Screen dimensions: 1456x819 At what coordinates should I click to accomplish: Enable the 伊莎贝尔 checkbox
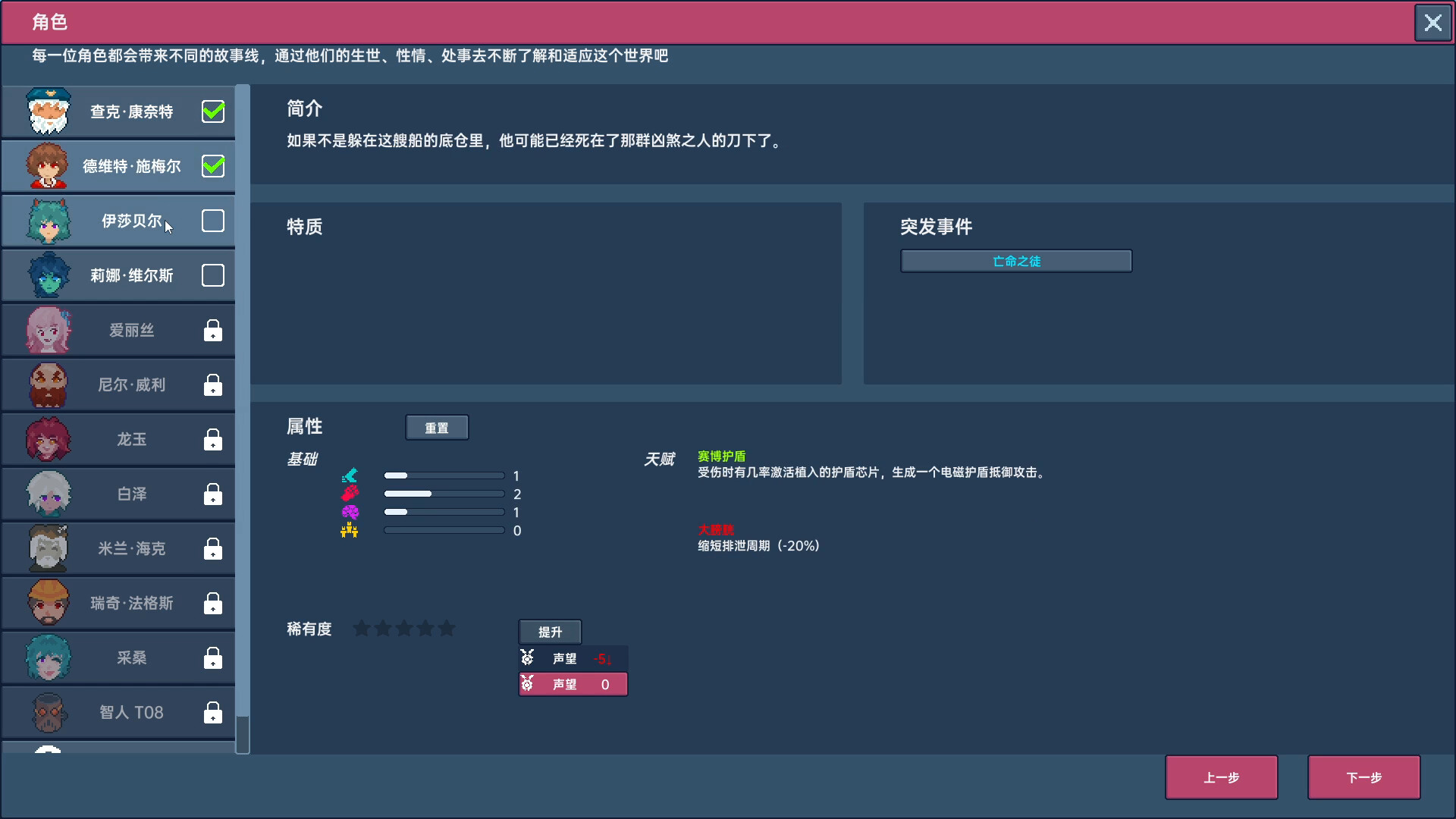click(x=213, y=221)
